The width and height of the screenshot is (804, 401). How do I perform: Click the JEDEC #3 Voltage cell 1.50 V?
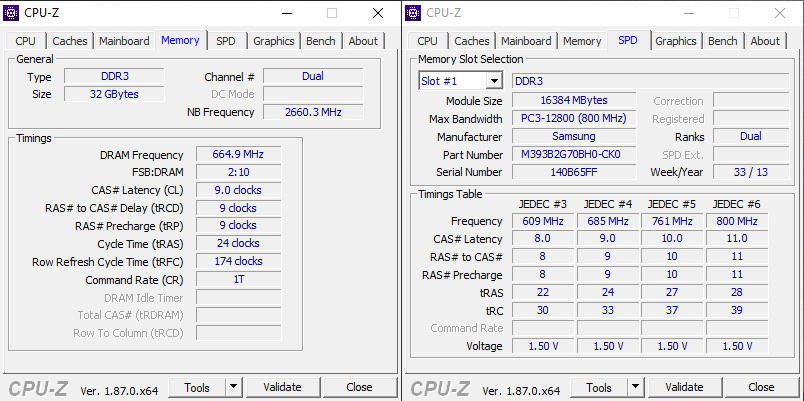(543, 346)
